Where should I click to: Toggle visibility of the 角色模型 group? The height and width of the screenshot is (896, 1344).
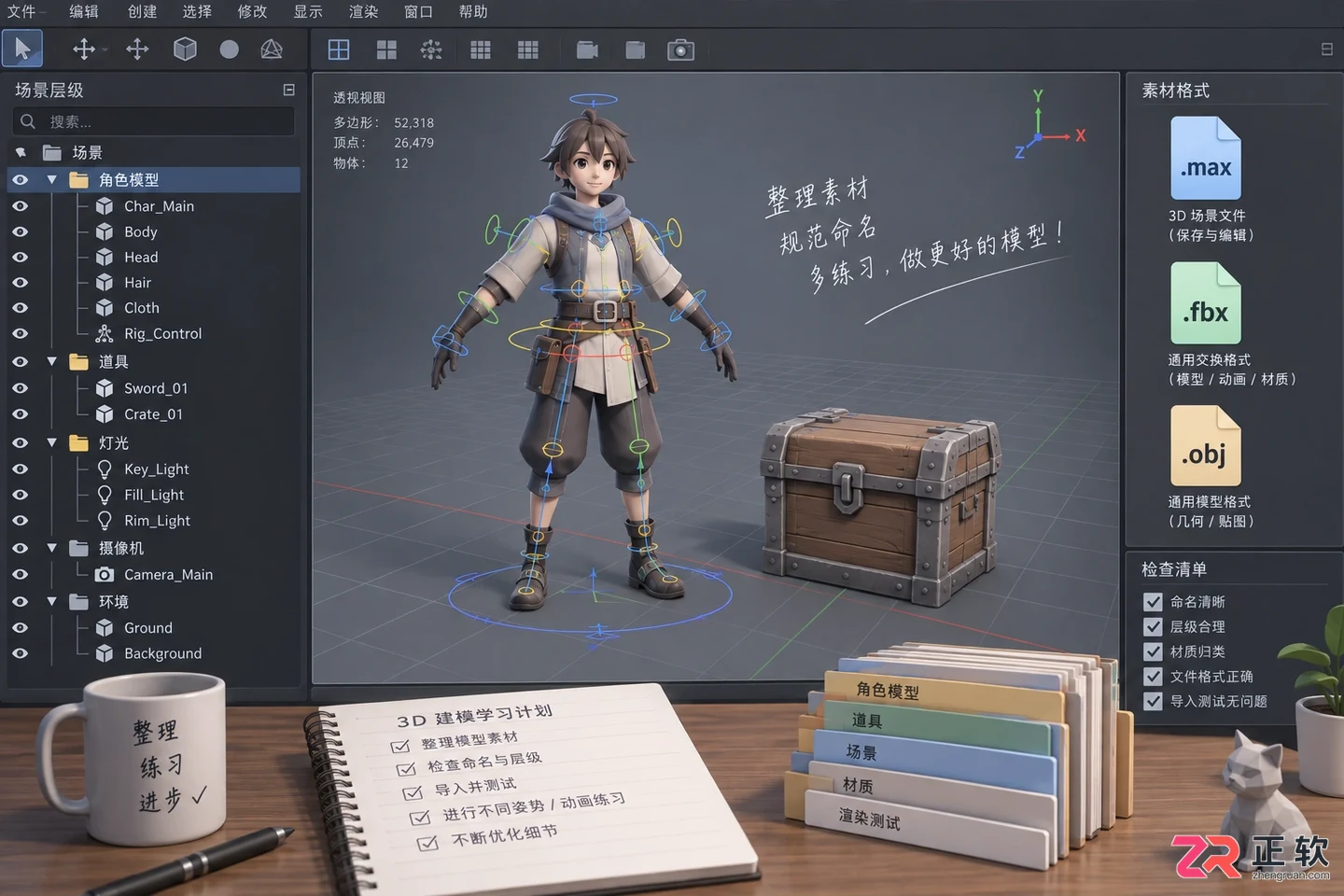[20, 179]
